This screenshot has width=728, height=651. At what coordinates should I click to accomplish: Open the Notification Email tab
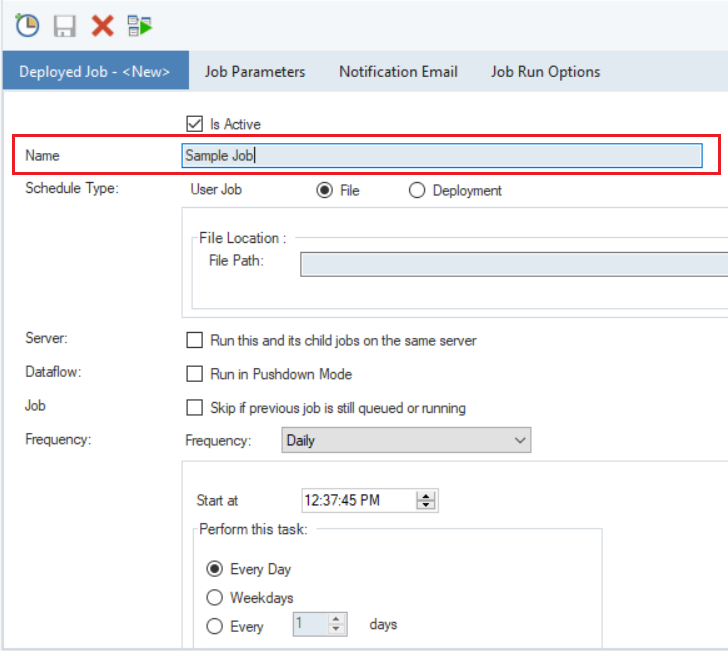point(398,72)
